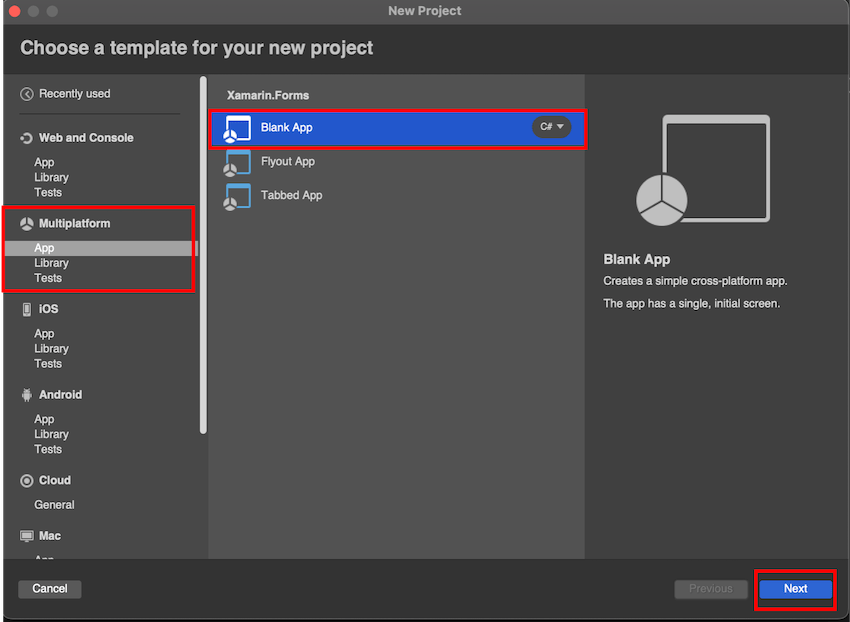Click the Android heading

60,395
